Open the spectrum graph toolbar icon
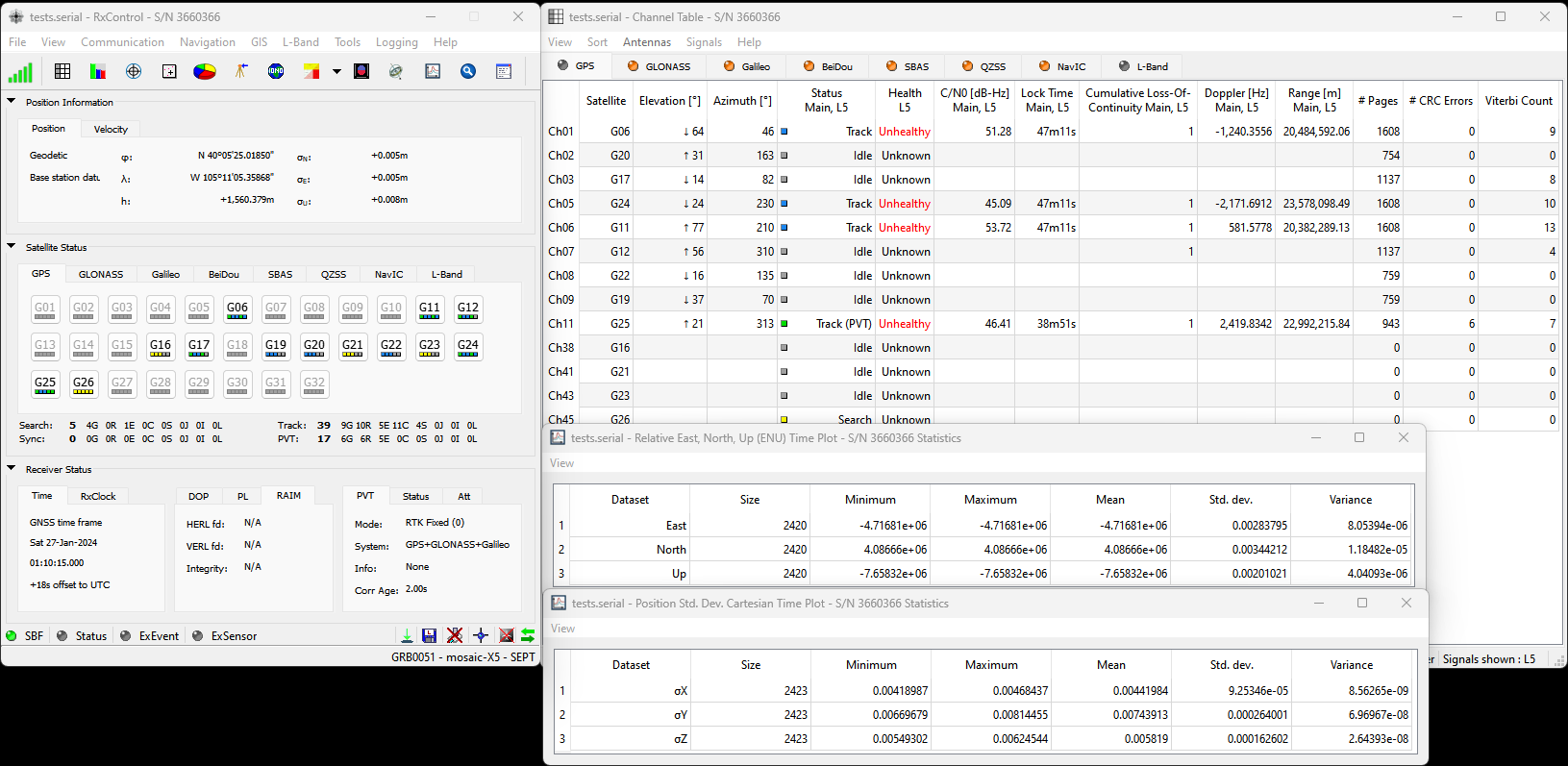The height and width of the screenshot is (766, 1568). click(433, 71)
